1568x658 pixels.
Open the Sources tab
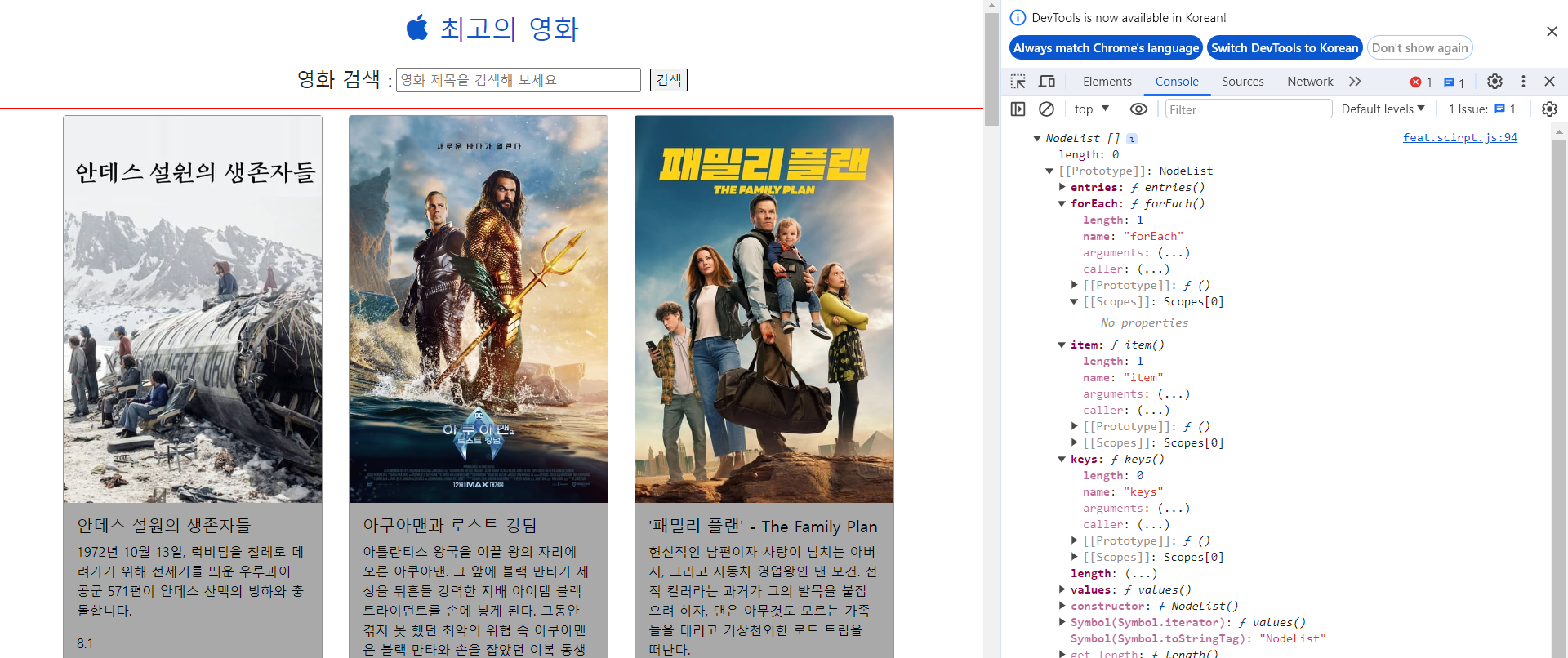1242,81
